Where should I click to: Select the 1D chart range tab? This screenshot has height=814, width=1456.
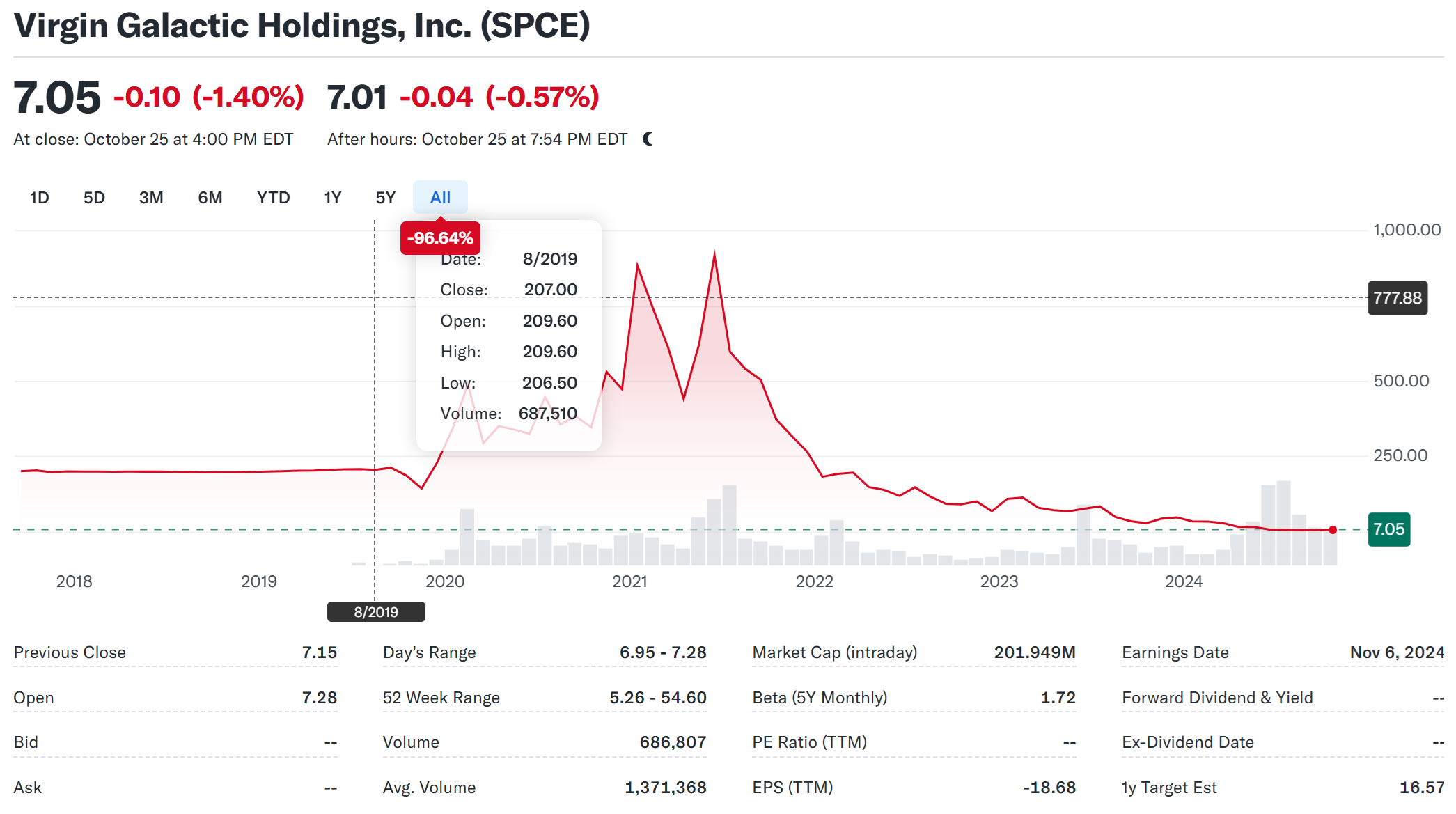(x=39, y=198)
